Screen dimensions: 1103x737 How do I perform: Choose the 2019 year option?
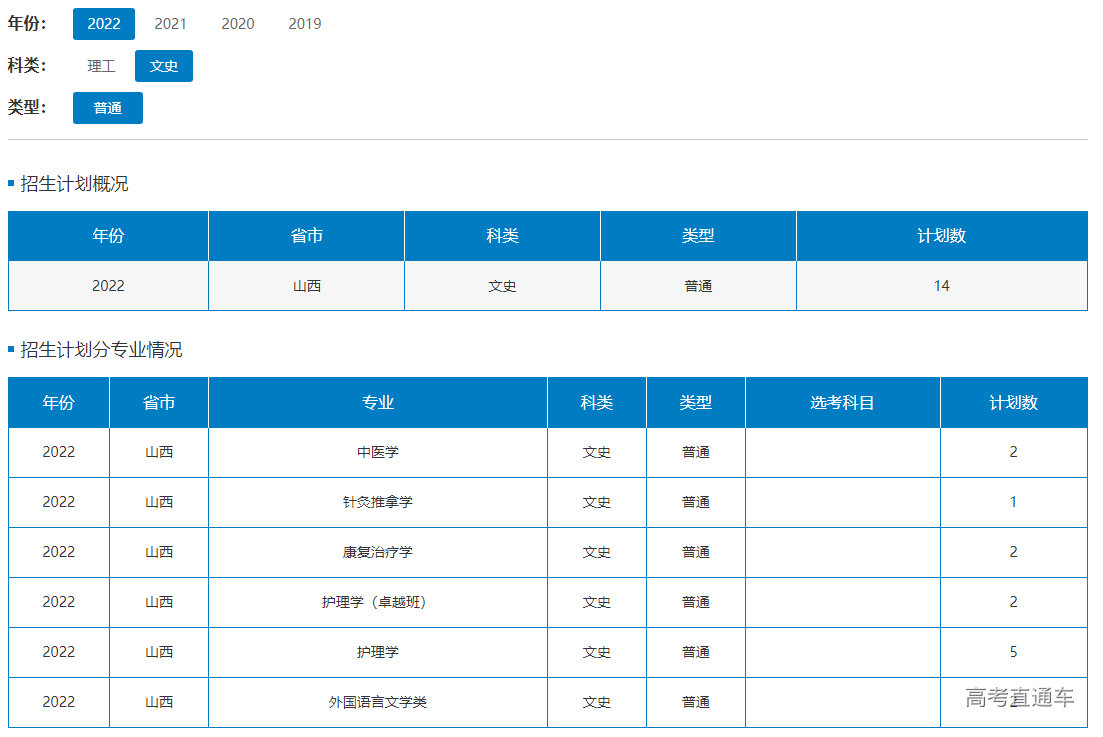point(304,24)
